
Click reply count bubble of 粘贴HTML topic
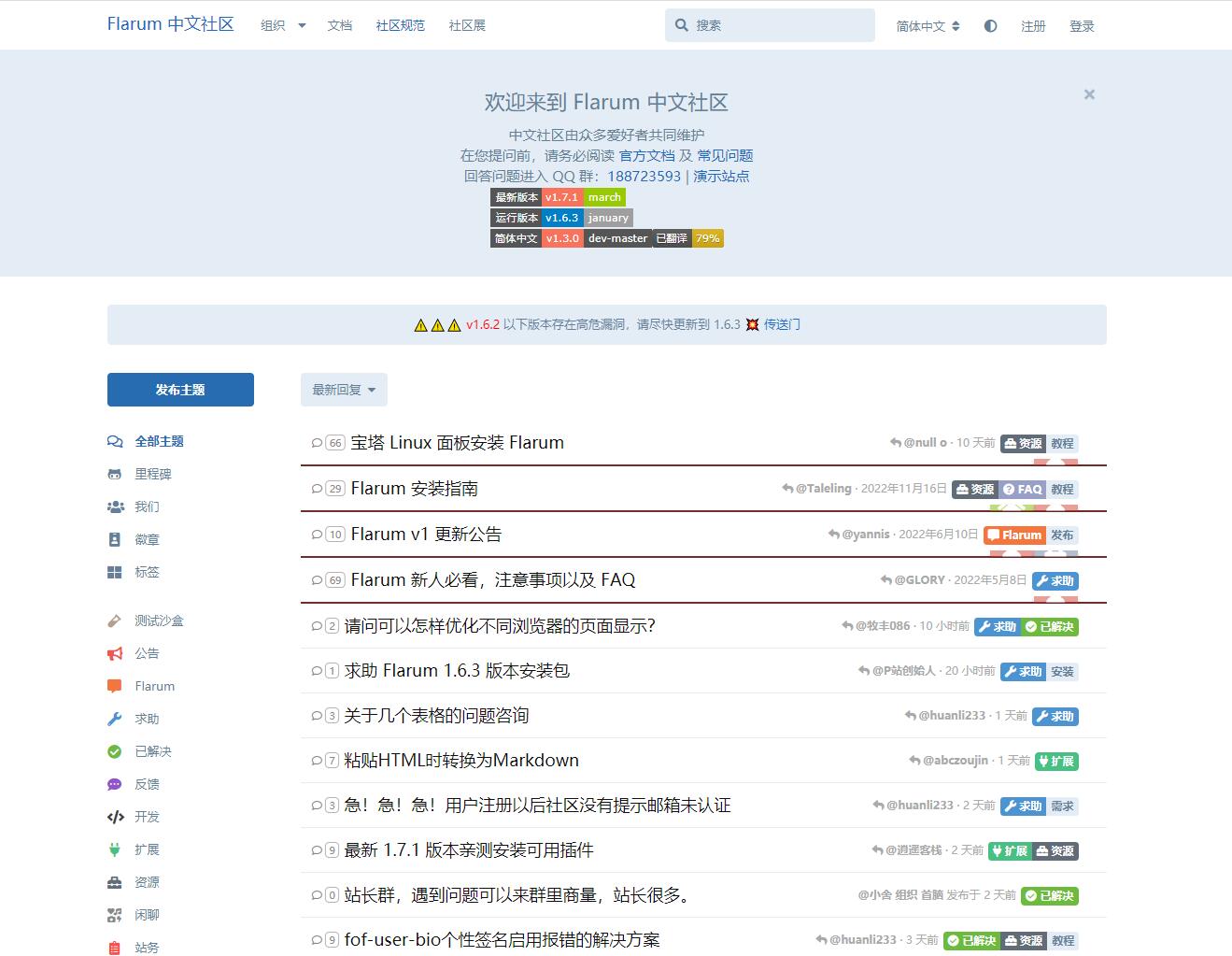(325, 761)
